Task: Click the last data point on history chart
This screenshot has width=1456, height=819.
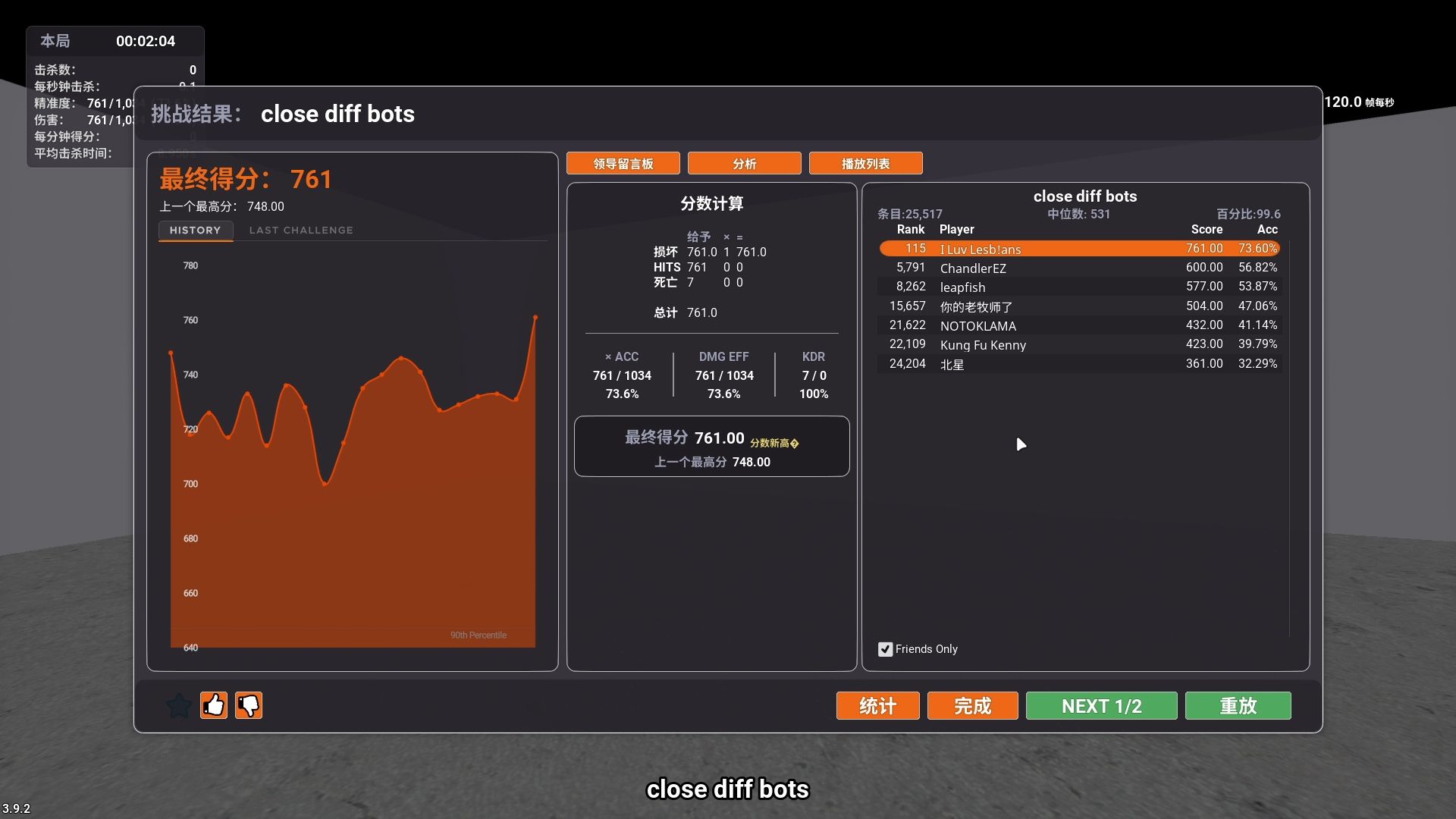Action: (x=535, y=317)
